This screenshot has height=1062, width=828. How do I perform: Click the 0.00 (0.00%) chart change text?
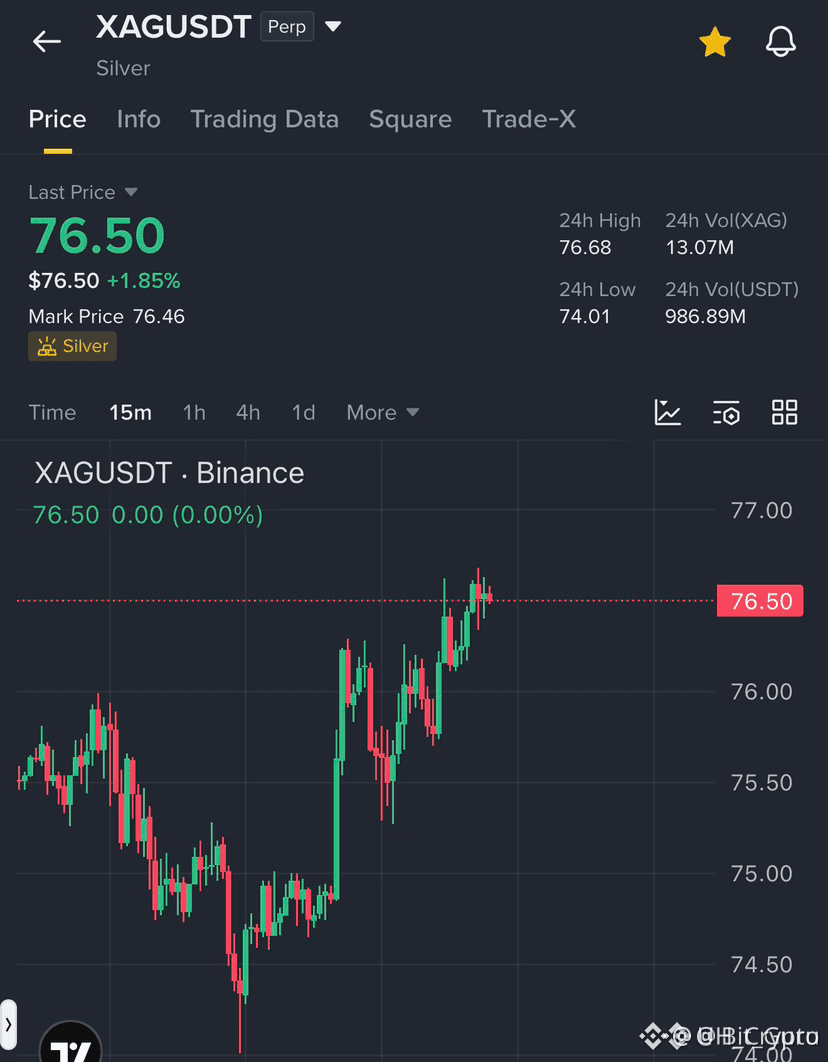pyautogui.click(x=188, y=515)
